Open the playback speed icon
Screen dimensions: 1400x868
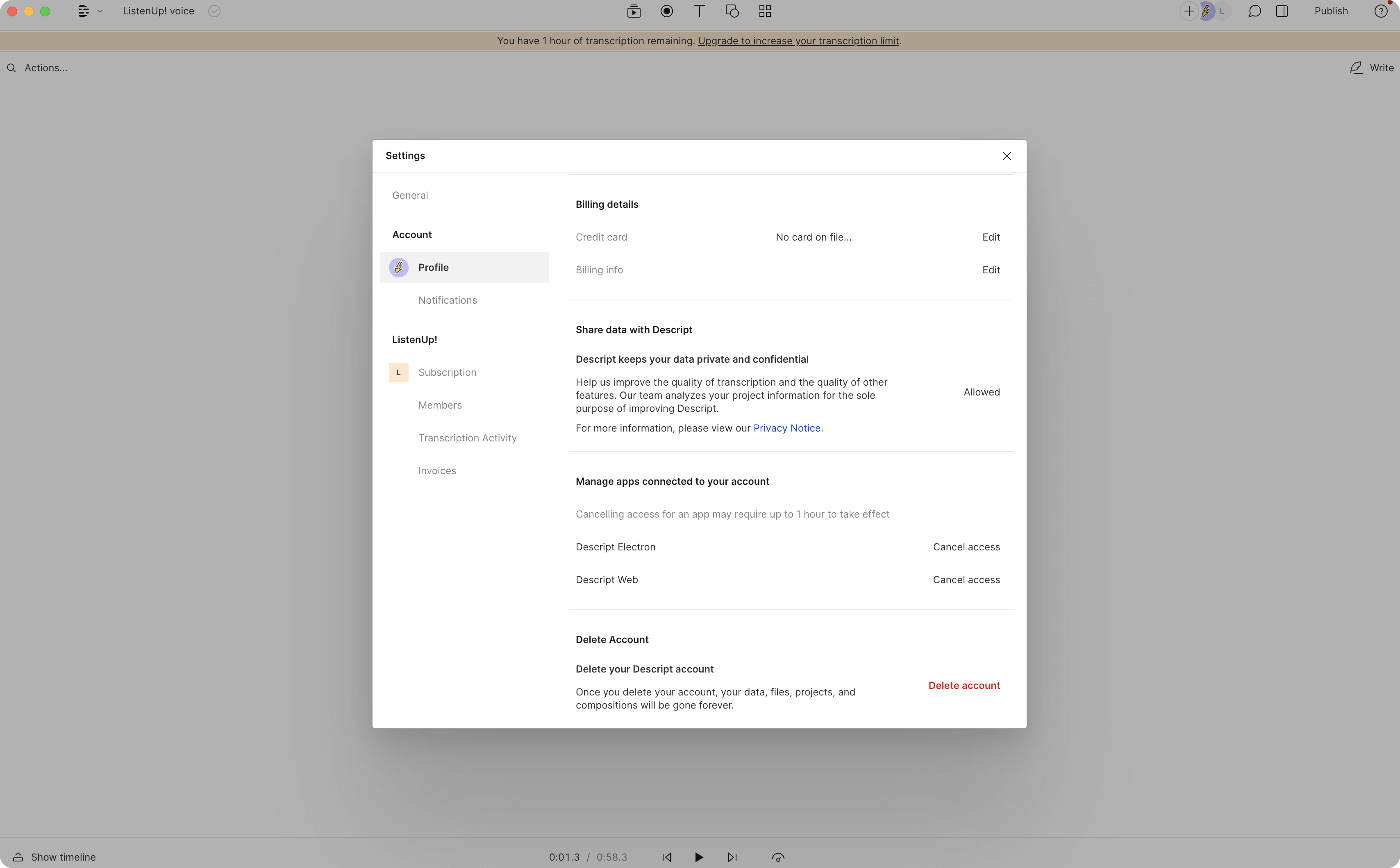[778, 857]
